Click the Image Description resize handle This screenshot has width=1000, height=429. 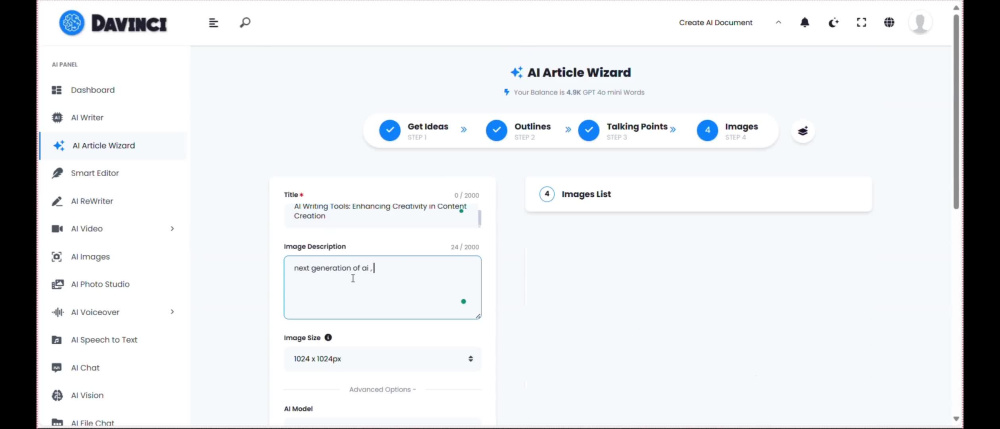click(478, 316)
